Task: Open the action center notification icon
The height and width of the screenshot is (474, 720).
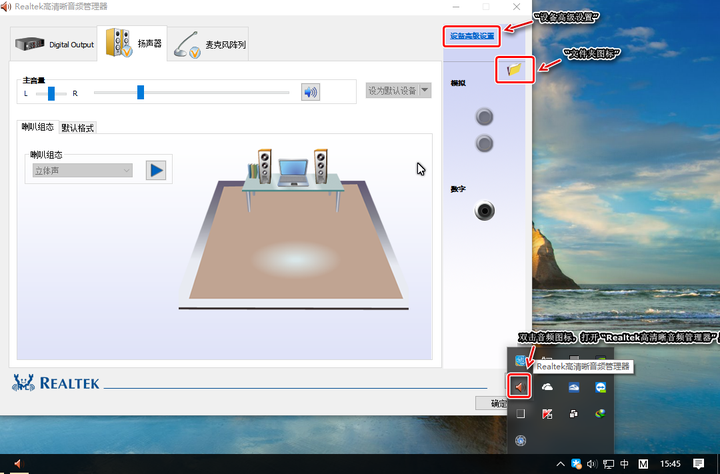Action: pos(698,463)
